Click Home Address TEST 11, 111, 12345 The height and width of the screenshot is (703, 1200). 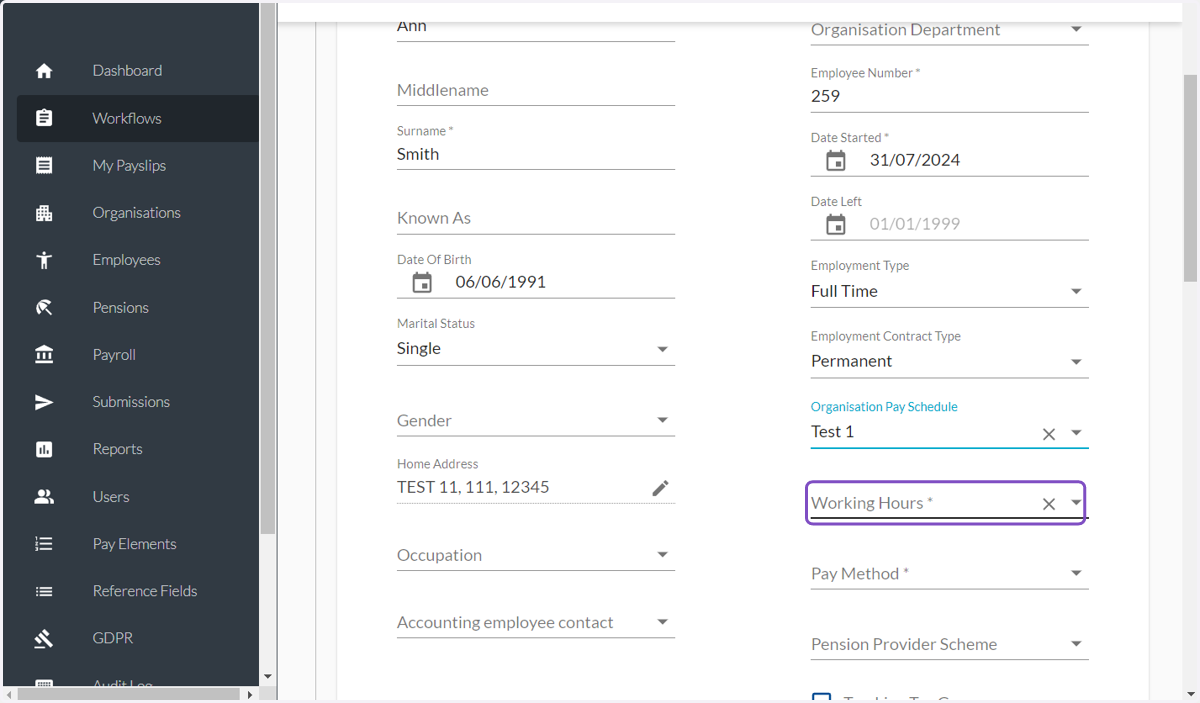point(473,488)
